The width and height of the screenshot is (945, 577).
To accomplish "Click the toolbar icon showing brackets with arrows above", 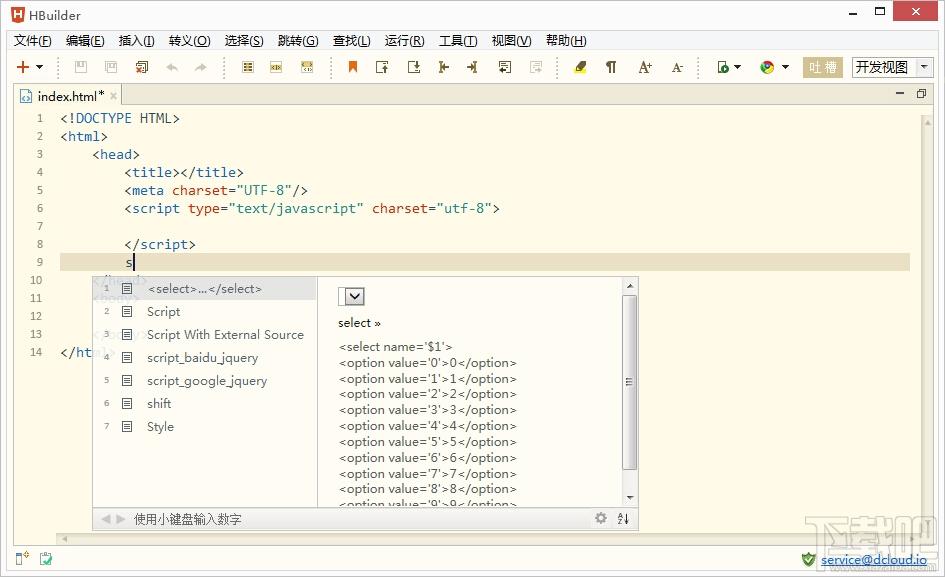I will click(307, 67).
